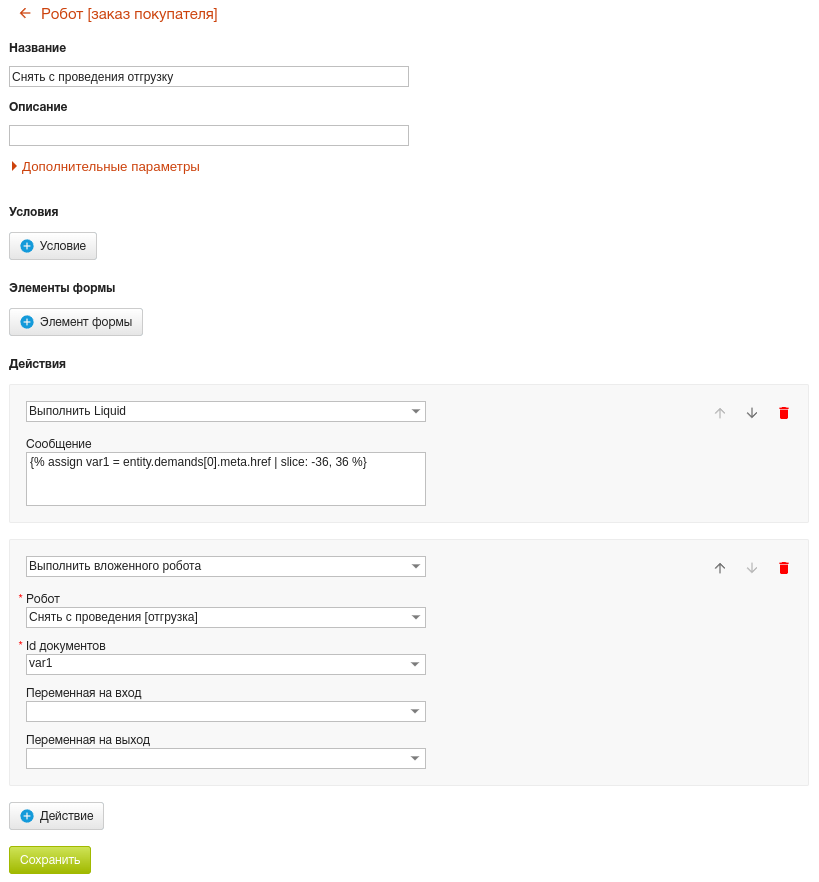The image size is (819, 882).
Task: Focus the Название input field
Action: click(209, 76)
